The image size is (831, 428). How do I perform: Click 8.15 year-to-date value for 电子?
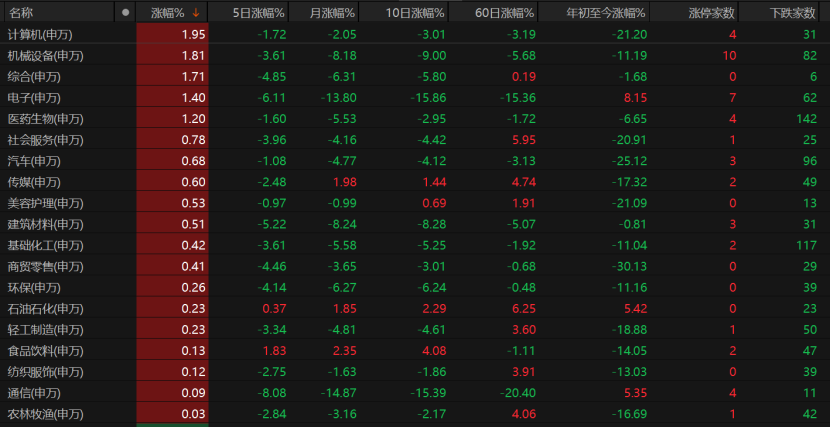[x=635, y=98]
